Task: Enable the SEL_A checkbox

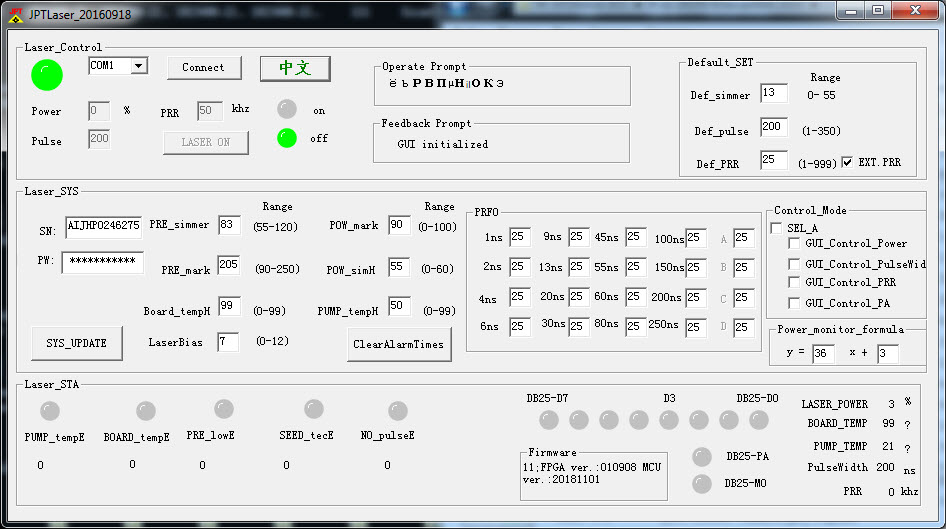Action: [776, 228]
